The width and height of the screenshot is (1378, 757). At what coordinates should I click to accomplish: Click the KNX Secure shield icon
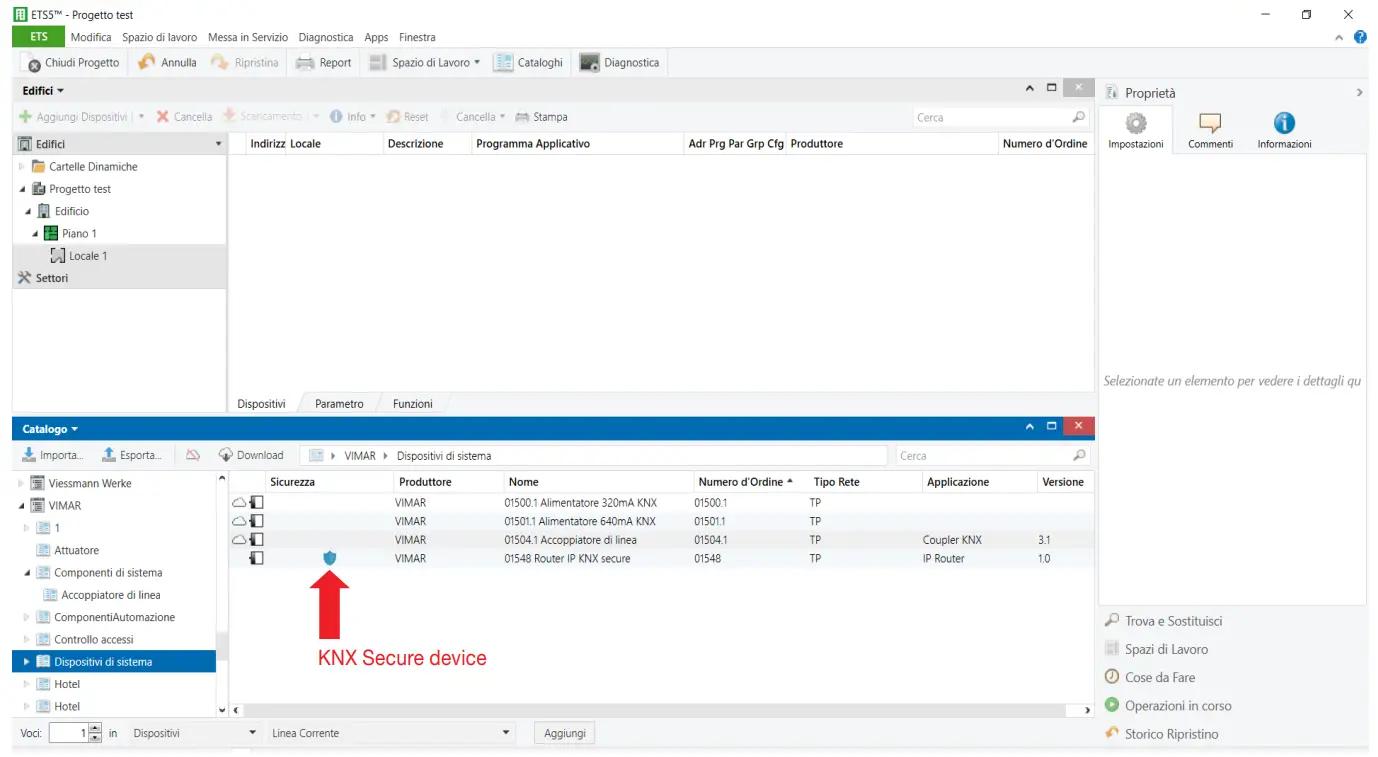(x=330, y=558)
